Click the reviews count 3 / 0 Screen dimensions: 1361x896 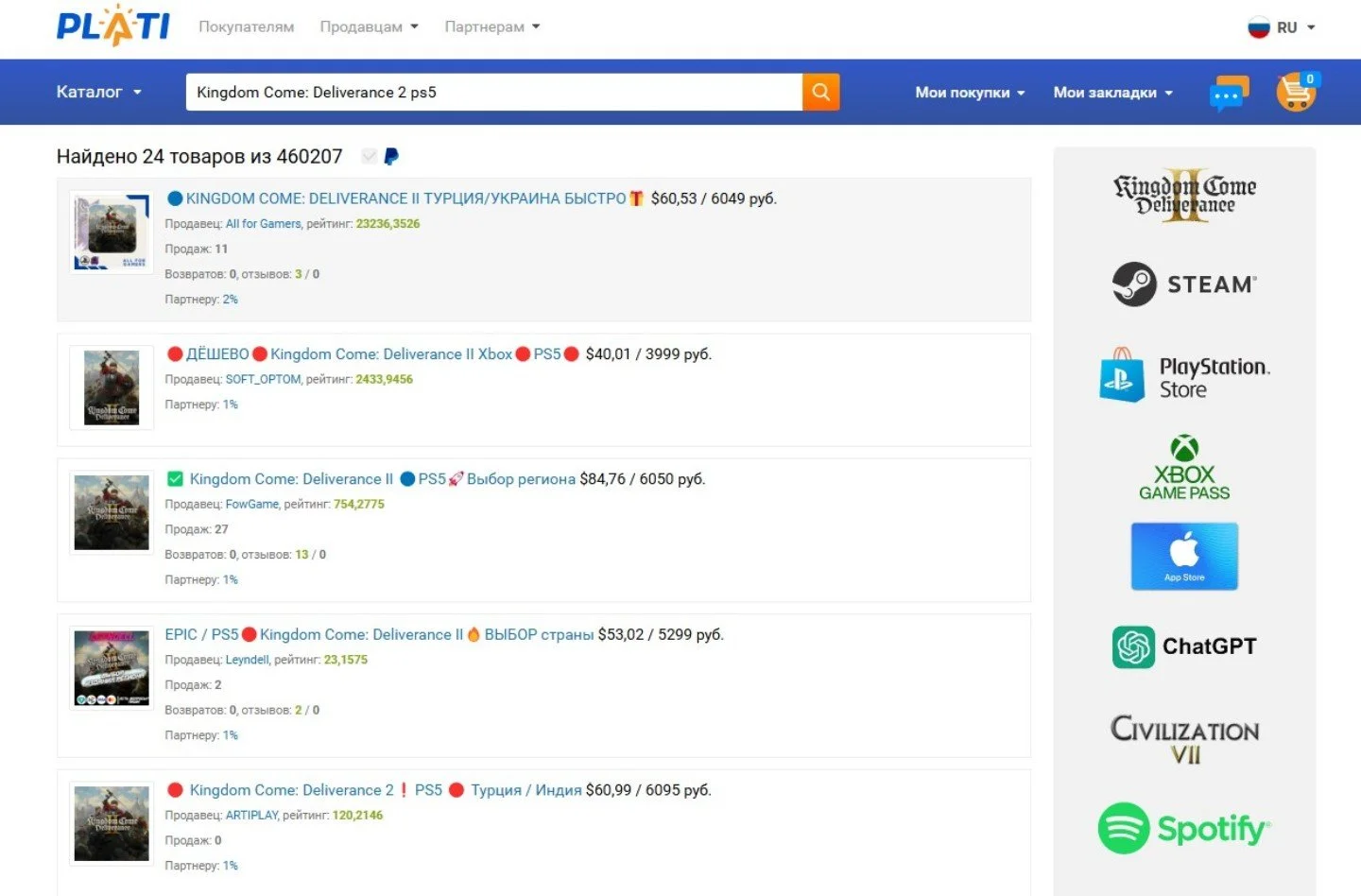pos(307,274)
